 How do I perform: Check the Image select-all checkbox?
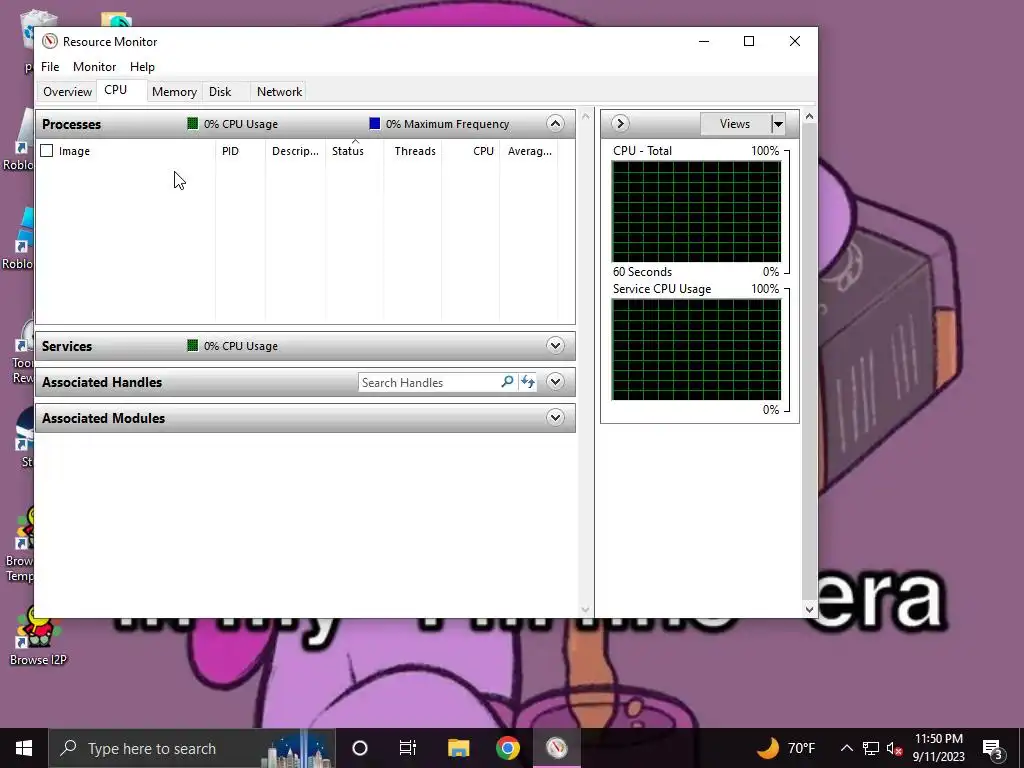pos(47,151)
